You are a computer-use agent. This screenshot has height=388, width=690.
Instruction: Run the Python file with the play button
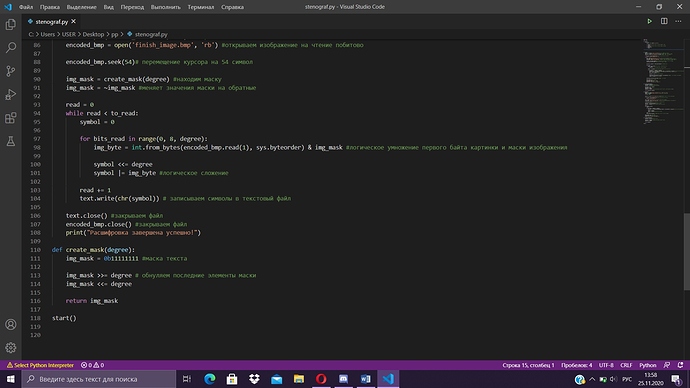pos(649,21)
